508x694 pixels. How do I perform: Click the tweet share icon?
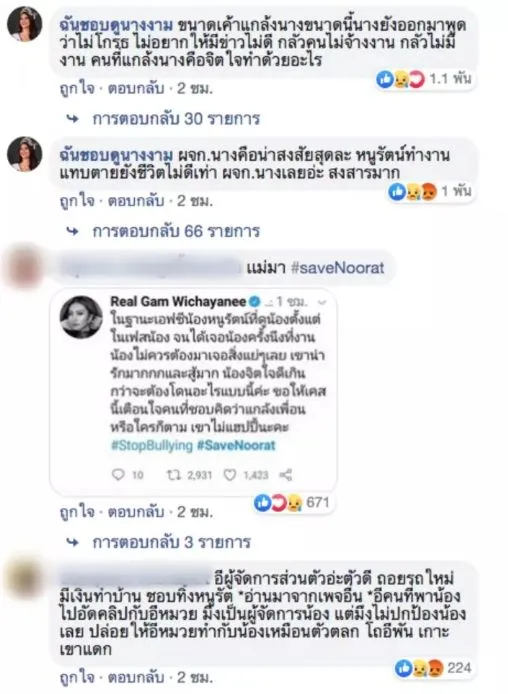(286, 475)
